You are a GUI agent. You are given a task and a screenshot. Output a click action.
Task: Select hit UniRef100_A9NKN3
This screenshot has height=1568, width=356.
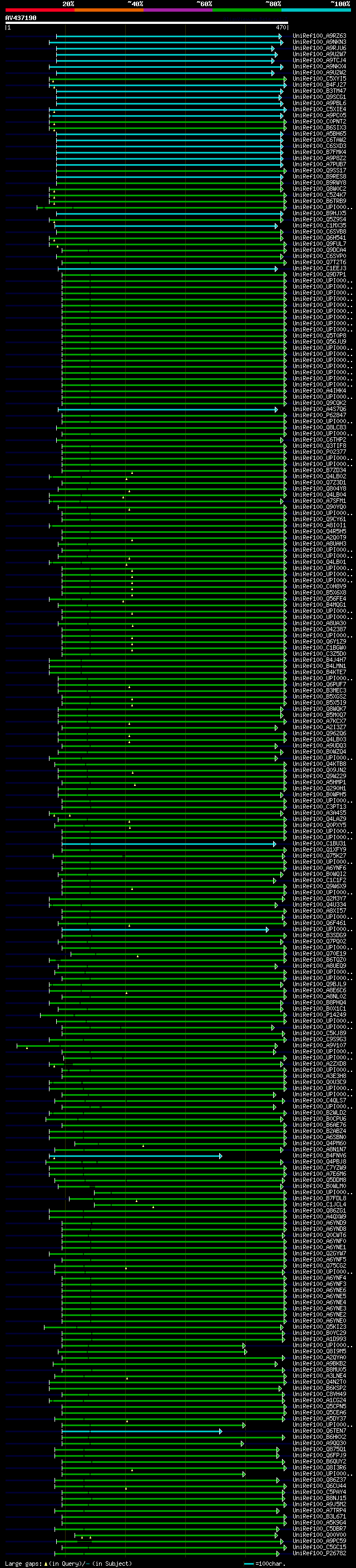point(319,42)
